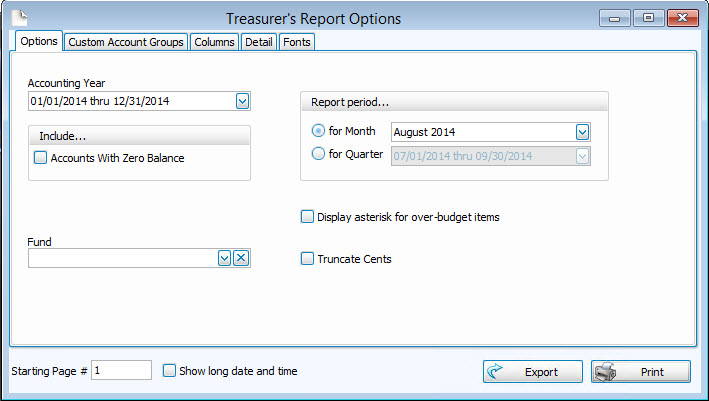Enable Show long date and time
The width and height of the screenshot is (709, 401).
click(169, 371)
